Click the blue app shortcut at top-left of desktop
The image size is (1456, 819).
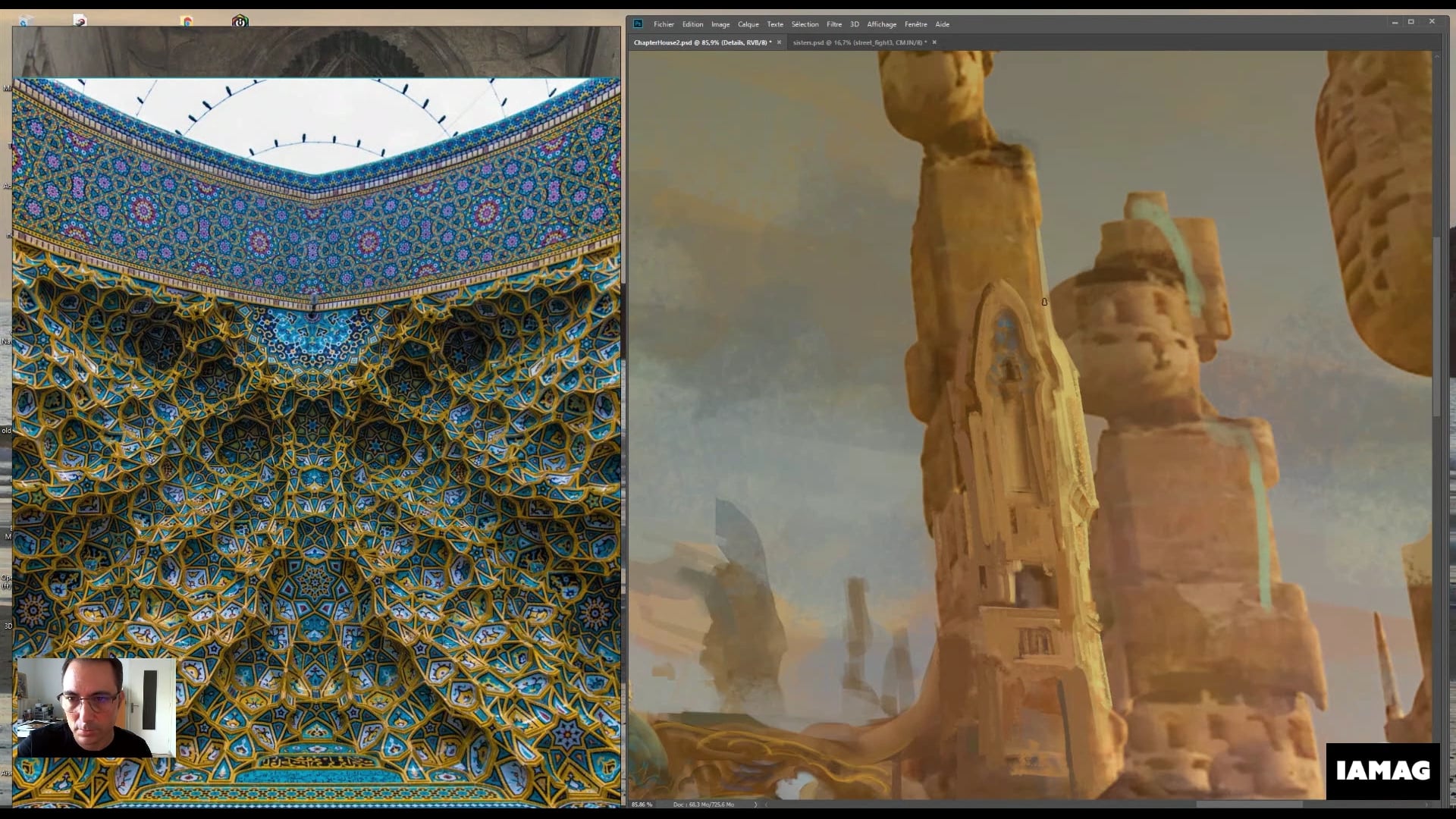pos(23,20)
